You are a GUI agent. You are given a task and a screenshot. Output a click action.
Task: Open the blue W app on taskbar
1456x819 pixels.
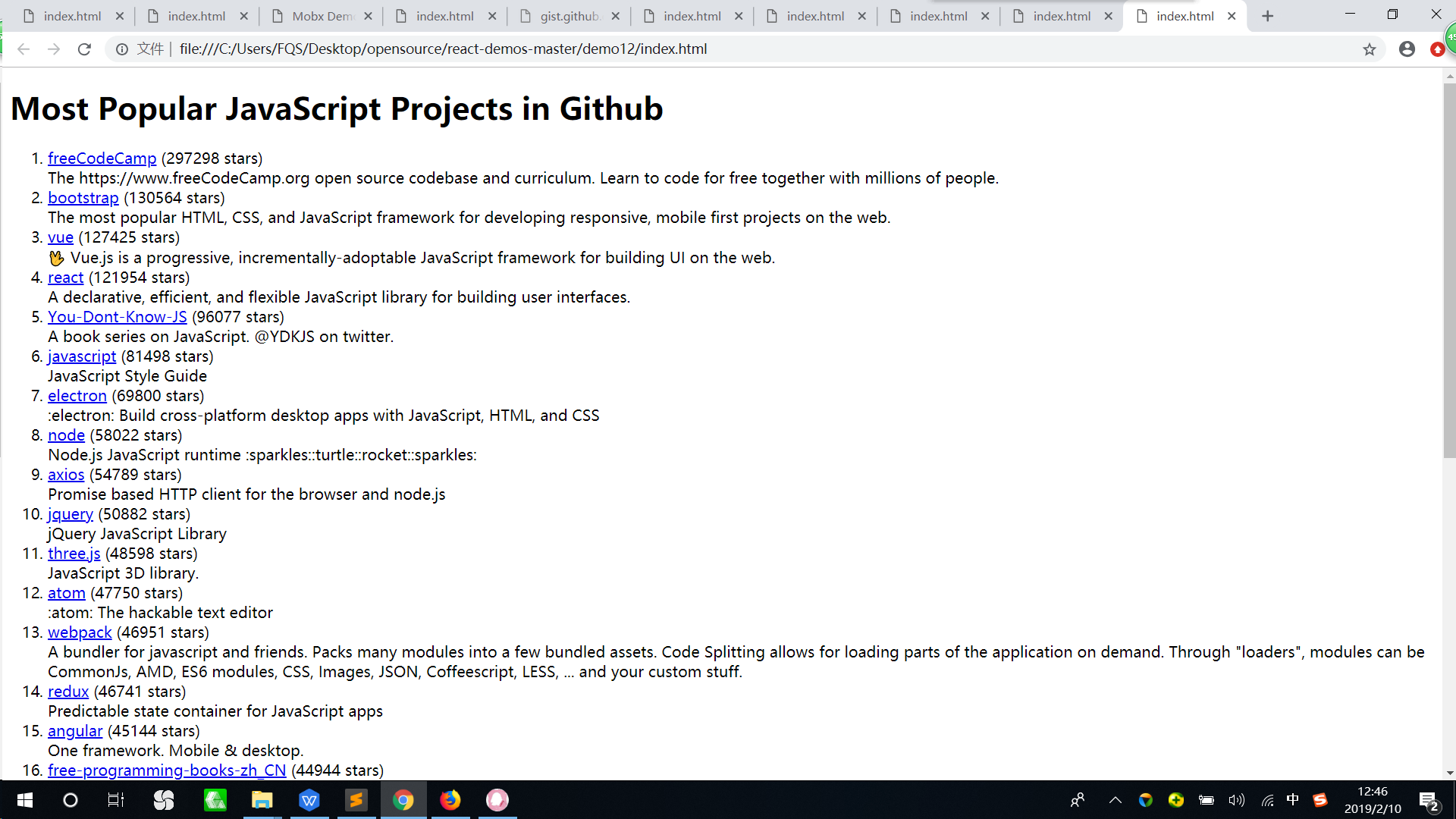click(309, 800)
